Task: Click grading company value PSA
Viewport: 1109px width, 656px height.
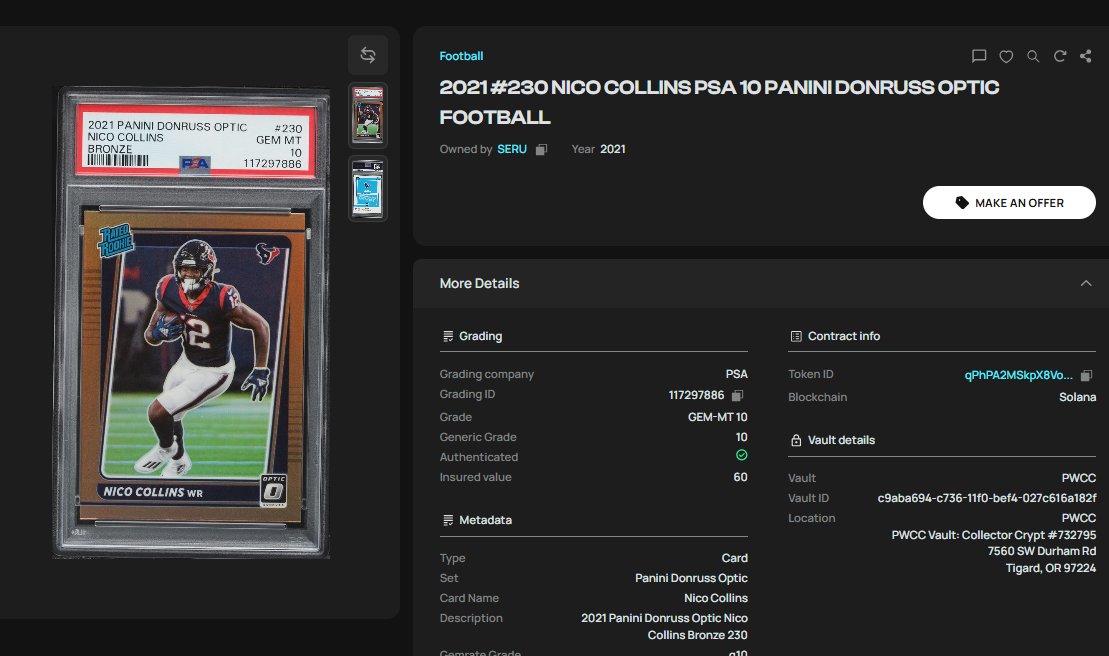Action: coord(736,374)
